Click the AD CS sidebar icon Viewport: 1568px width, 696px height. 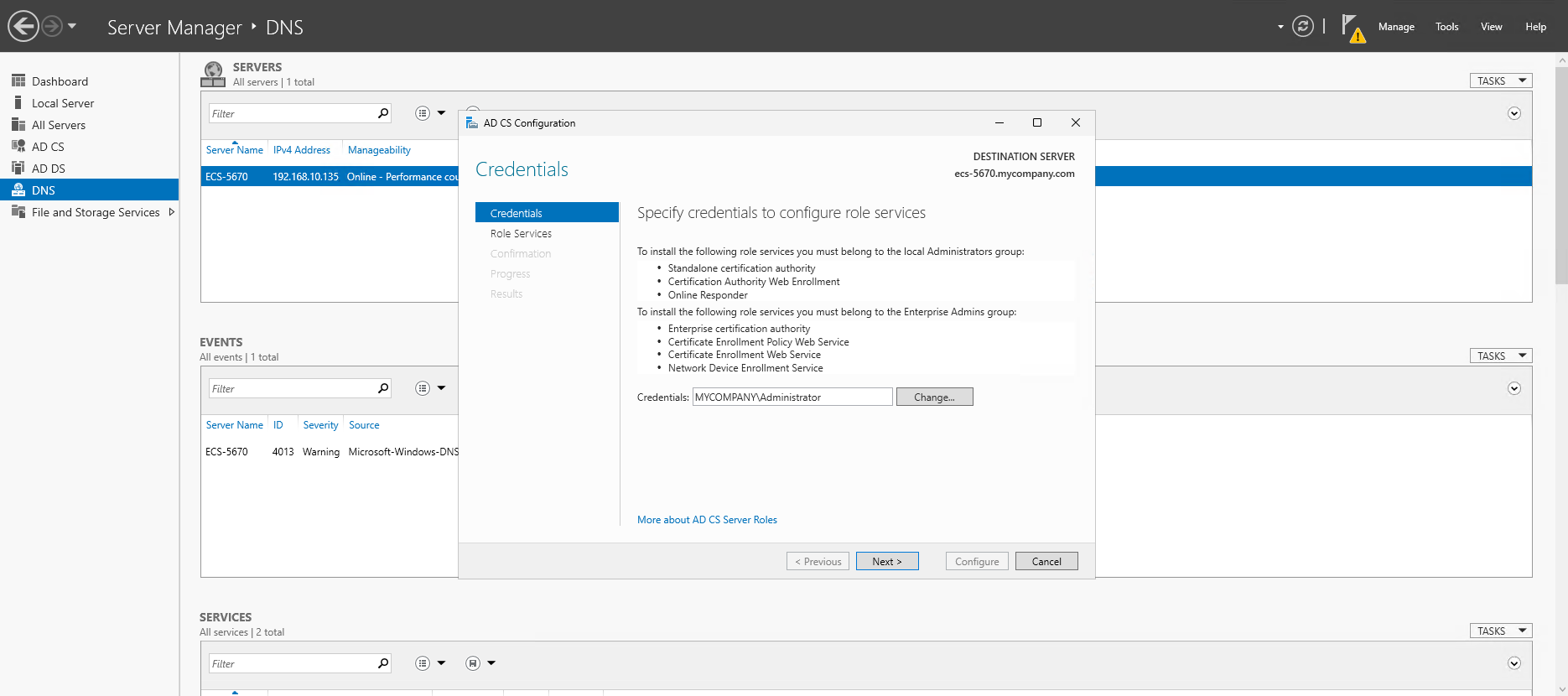tap(18, 146)
